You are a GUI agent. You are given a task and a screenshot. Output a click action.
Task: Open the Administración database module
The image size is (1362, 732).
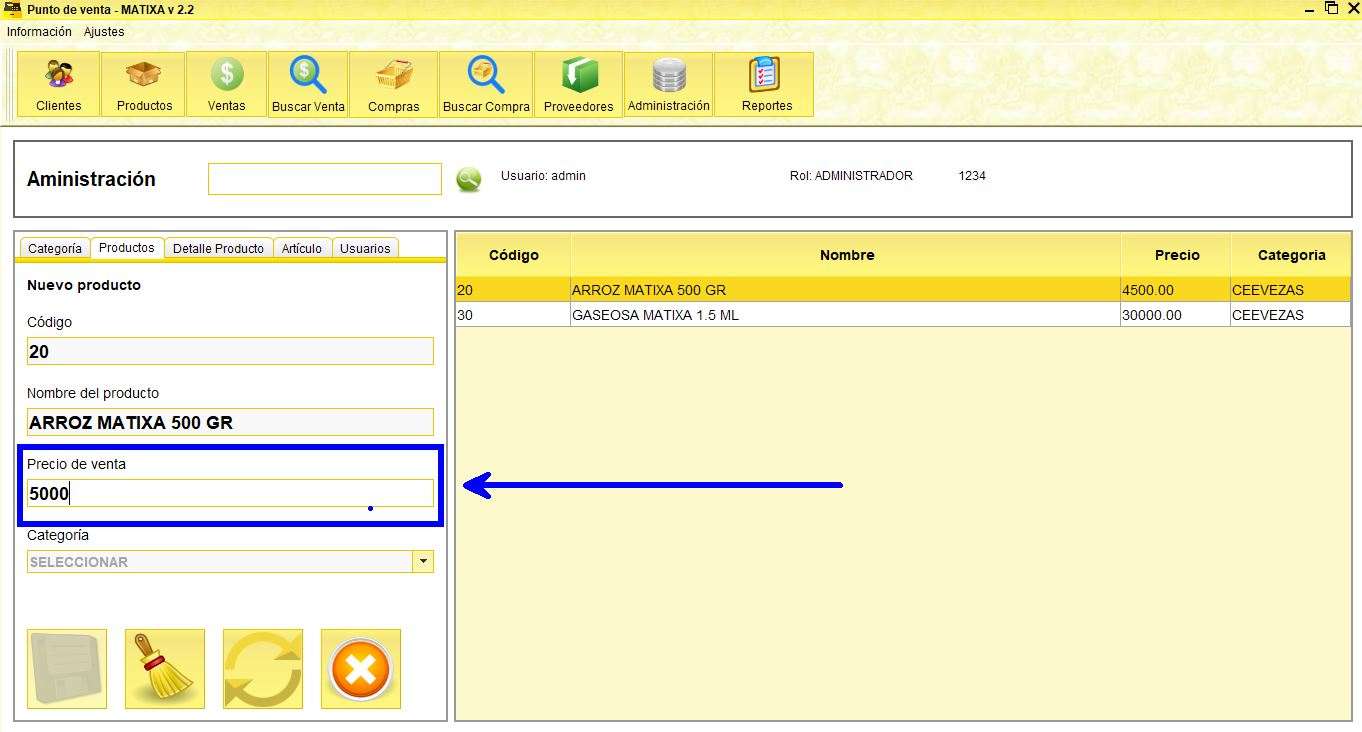[x=668, y=85]
